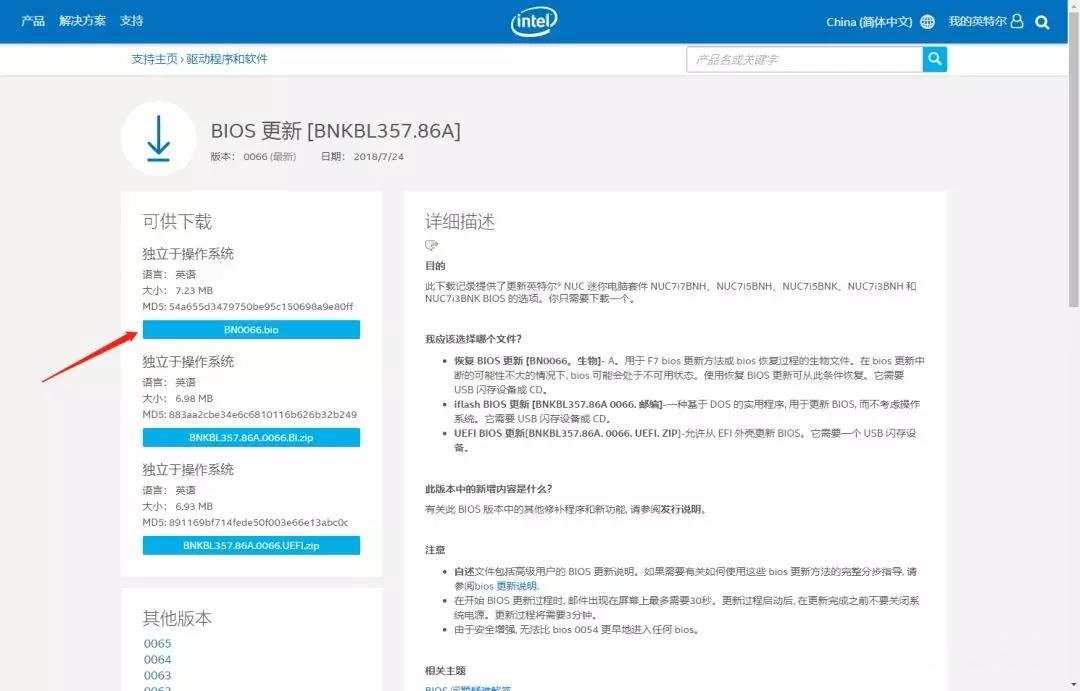Click the 大小: 6.93 MB text
Image resolution: width=1080 pixels, height=691 pixels.
click(178, 507)
